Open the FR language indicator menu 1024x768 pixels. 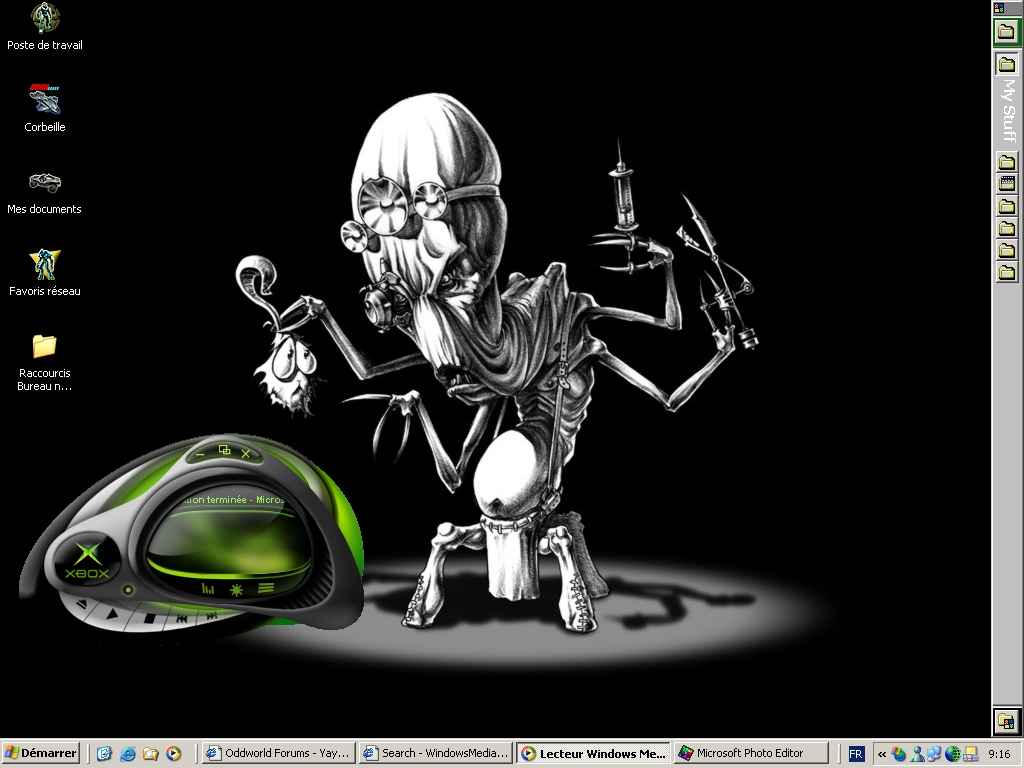coord(856,754)
